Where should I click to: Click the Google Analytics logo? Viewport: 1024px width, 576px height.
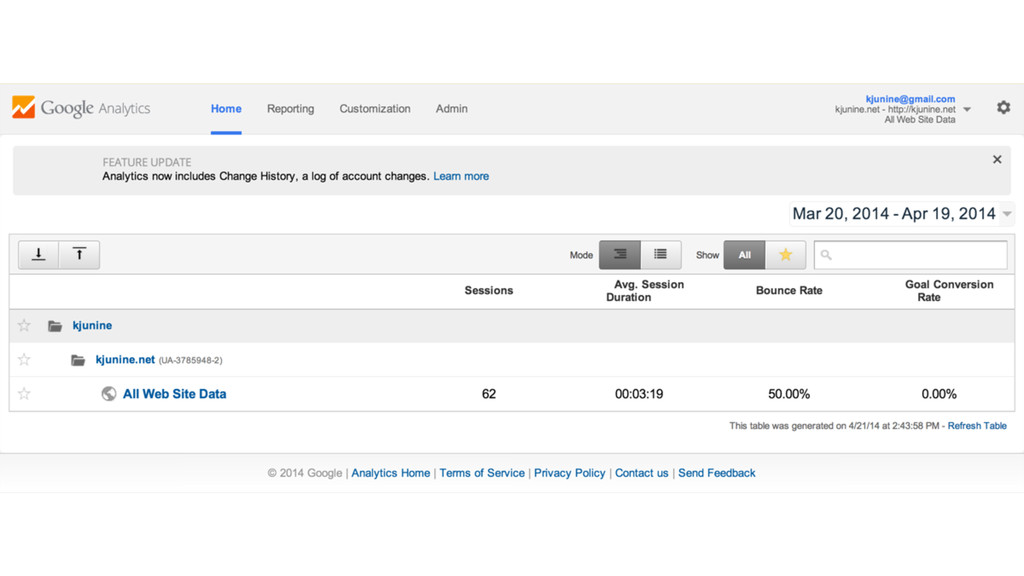click(x=81, y=108)
